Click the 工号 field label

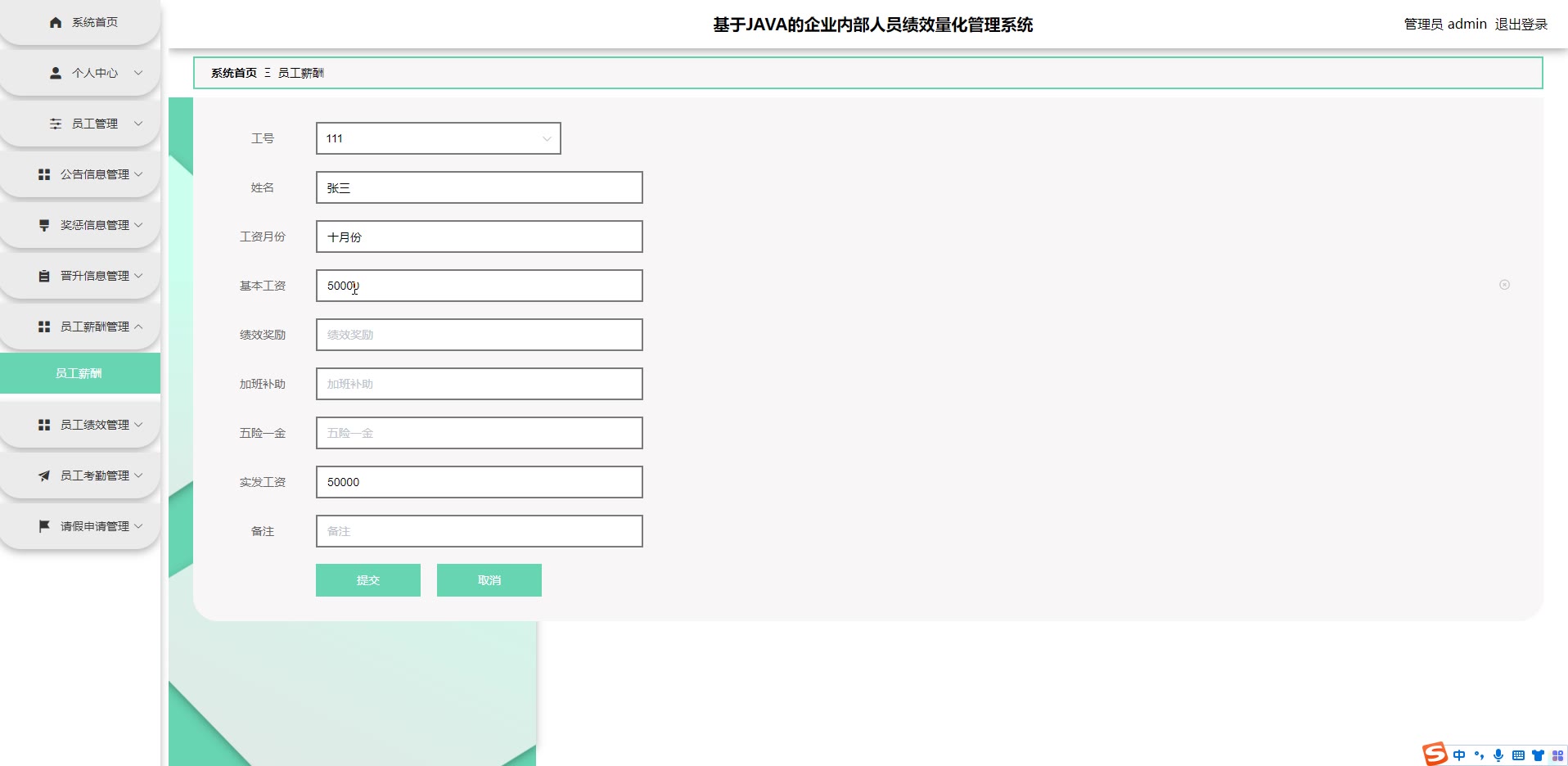pos(263,138)
